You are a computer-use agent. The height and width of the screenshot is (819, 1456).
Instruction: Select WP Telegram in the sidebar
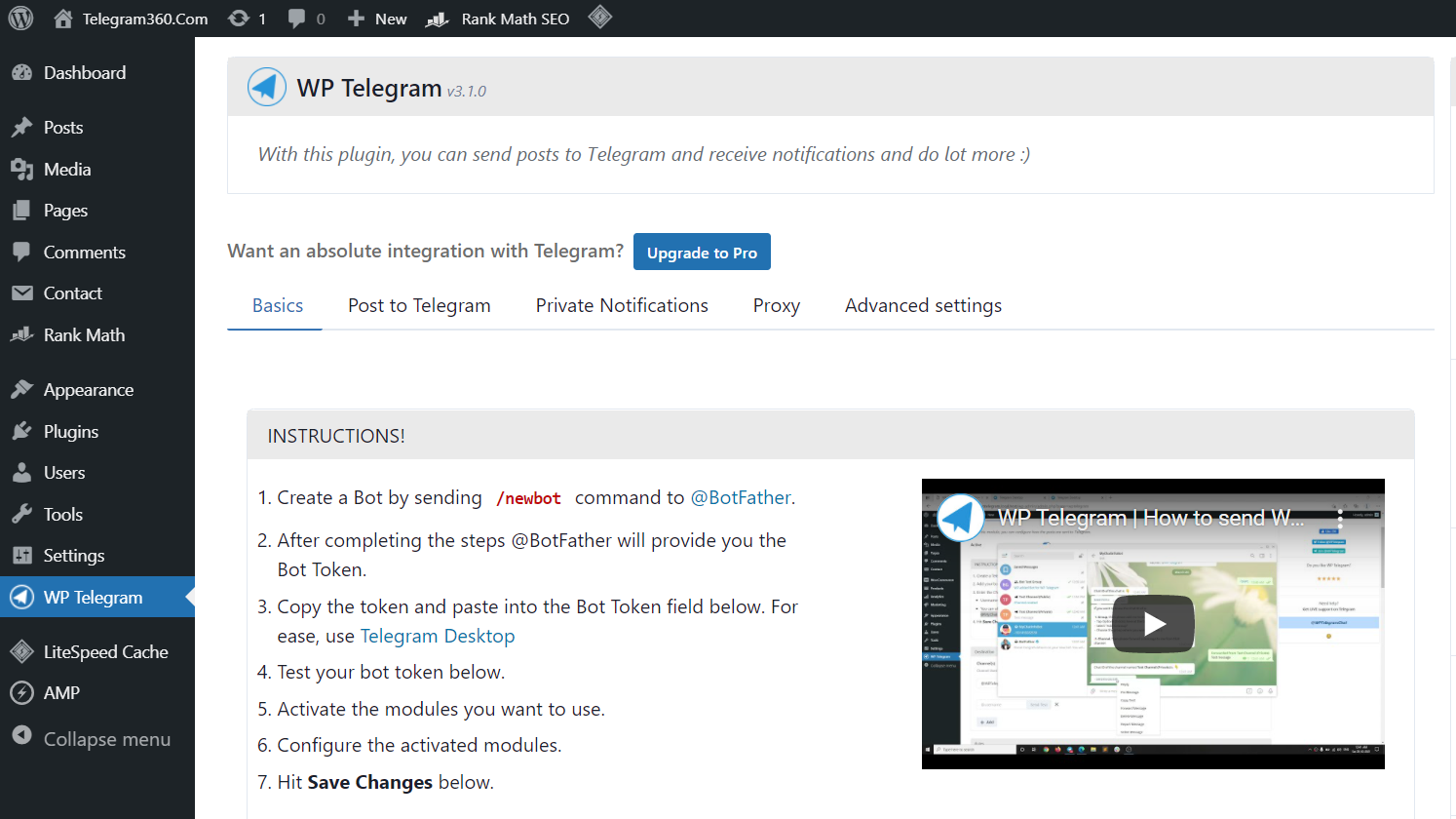[97, 598]
